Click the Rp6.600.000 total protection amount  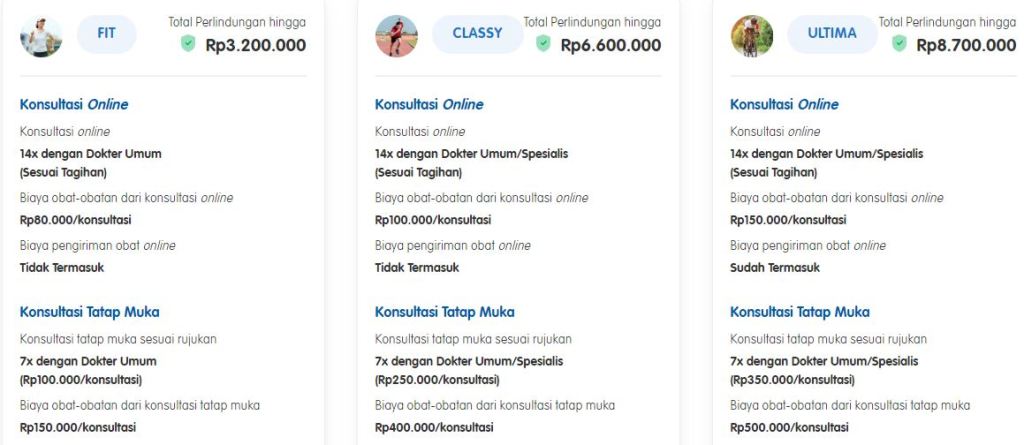tap(610, 45)
